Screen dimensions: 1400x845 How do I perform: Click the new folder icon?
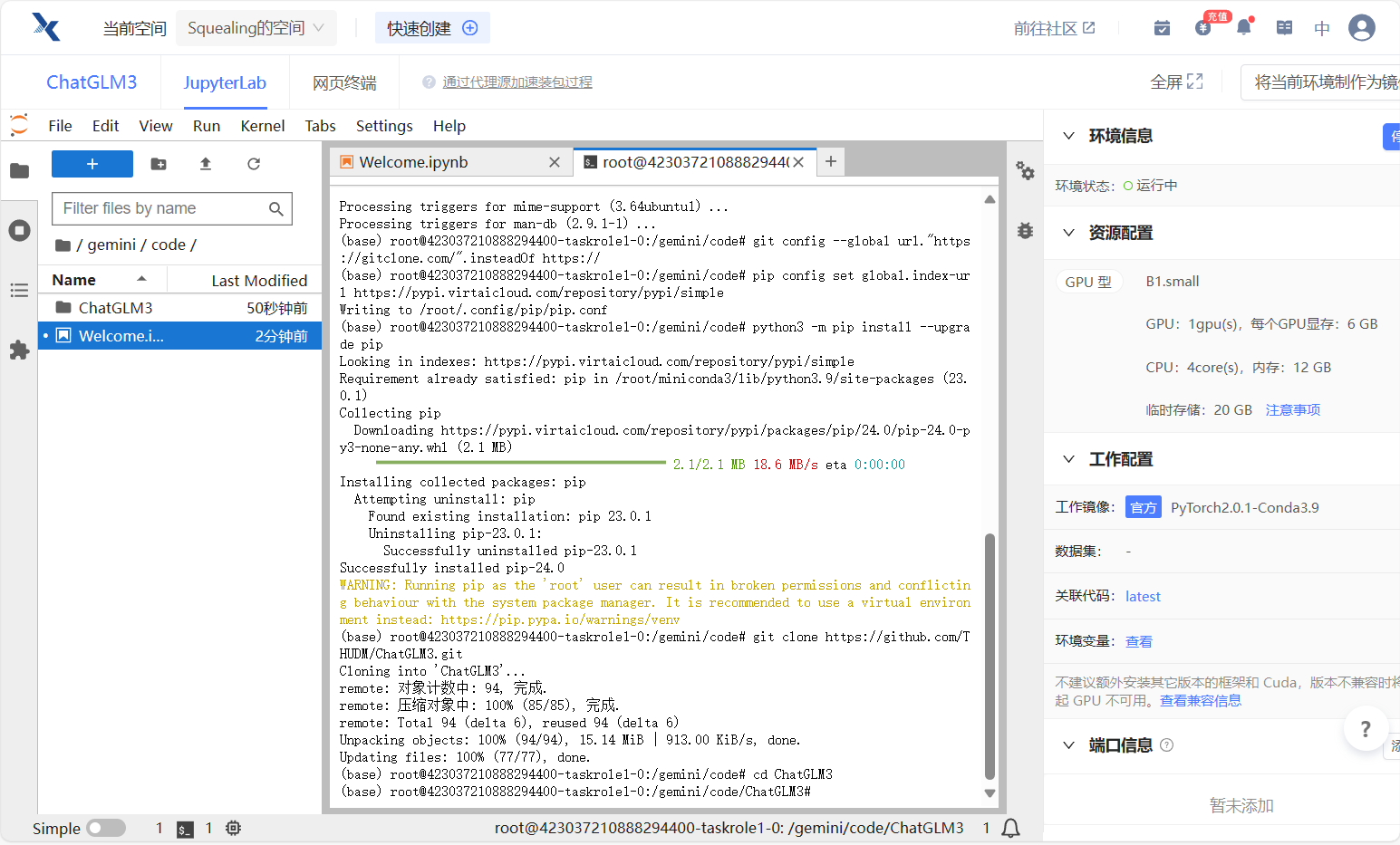pyautogui.click(x=159, y=164)
